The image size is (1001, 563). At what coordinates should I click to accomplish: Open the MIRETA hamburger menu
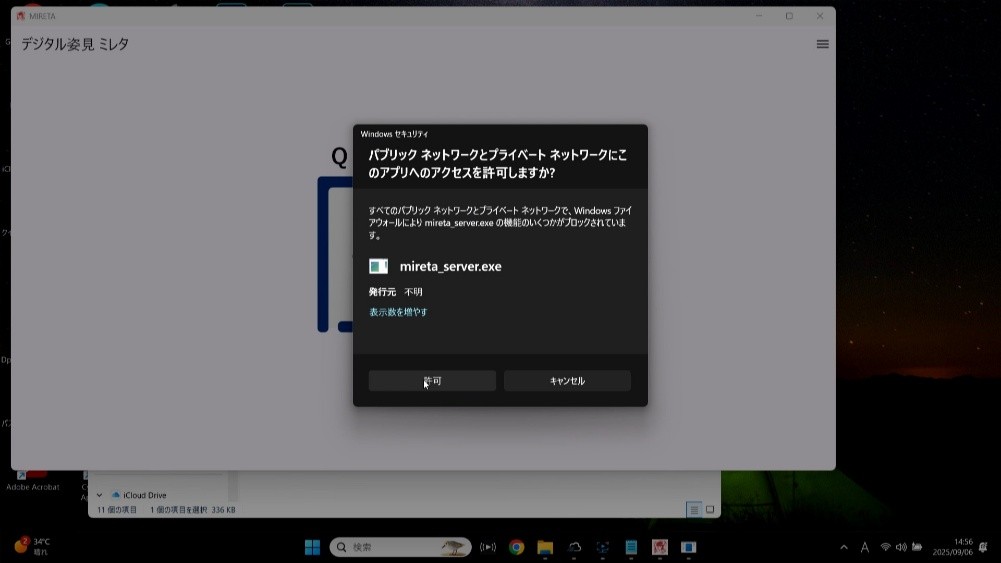point(822,44)
